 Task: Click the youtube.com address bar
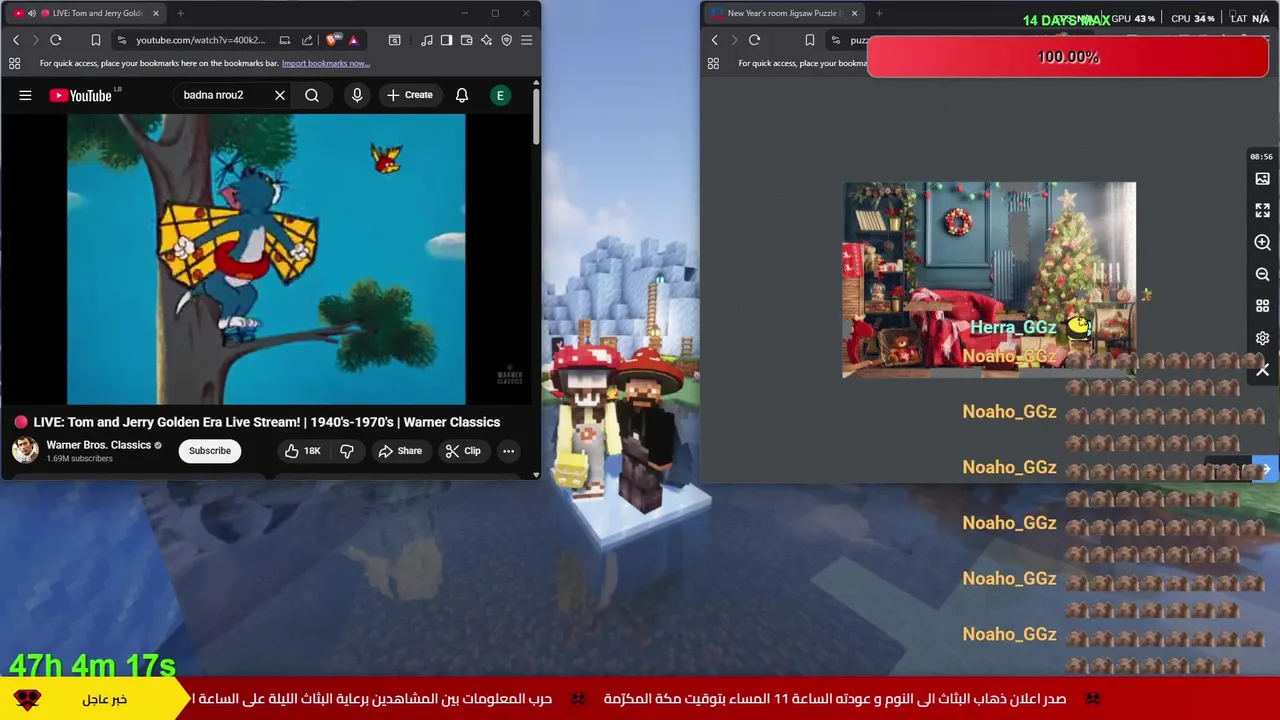[200, 40]
